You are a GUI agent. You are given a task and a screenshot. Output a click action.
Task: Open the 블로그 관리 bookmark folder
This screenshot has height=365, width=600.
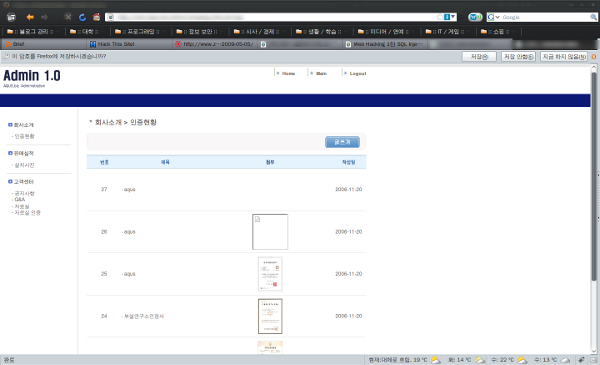(x=32, y=31)
